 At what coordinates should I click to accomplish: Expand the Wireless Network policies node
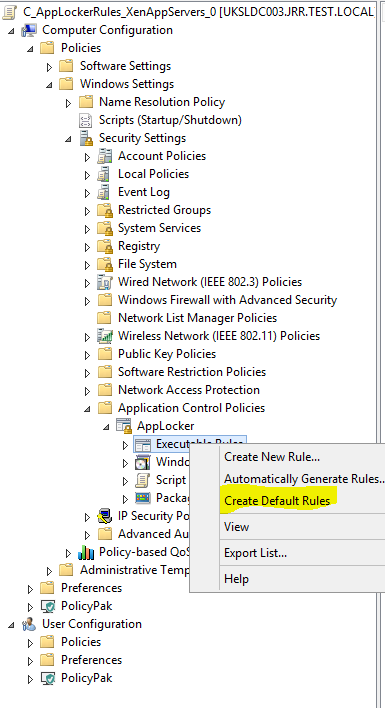point(88,337)
